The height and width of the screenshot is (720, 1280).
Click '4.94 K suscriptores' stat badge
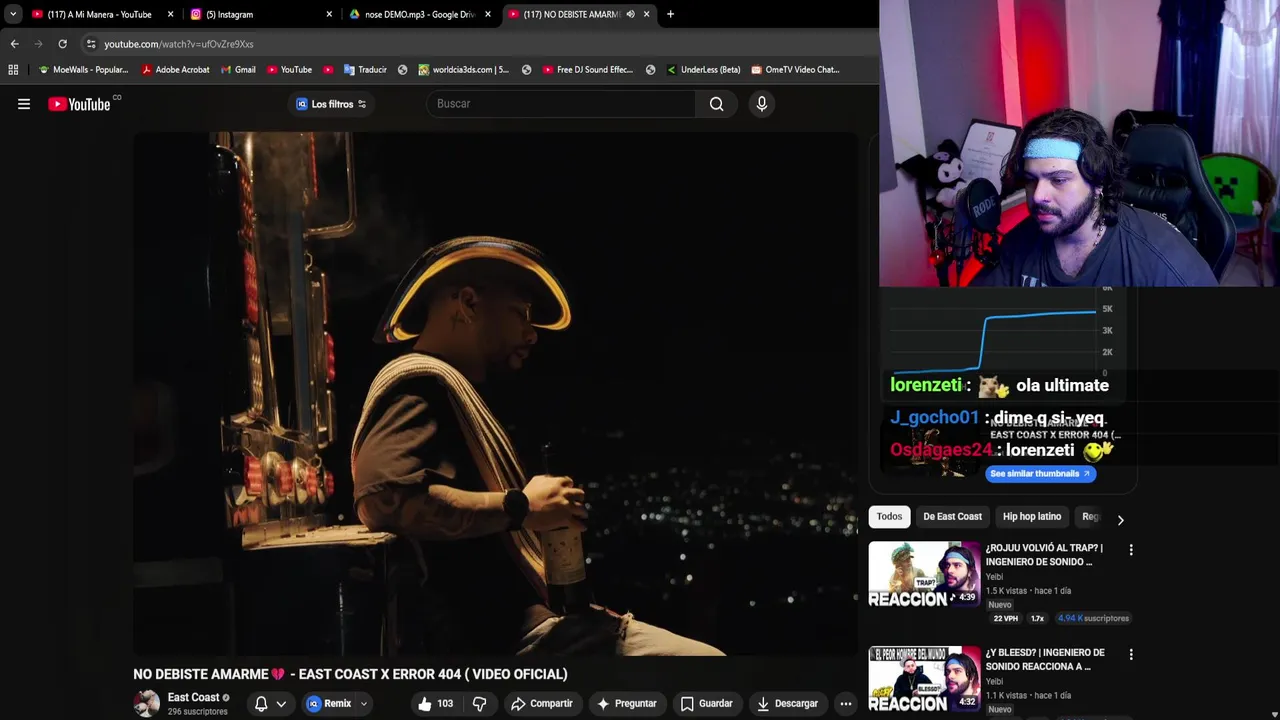click(x=1093, y=619)
